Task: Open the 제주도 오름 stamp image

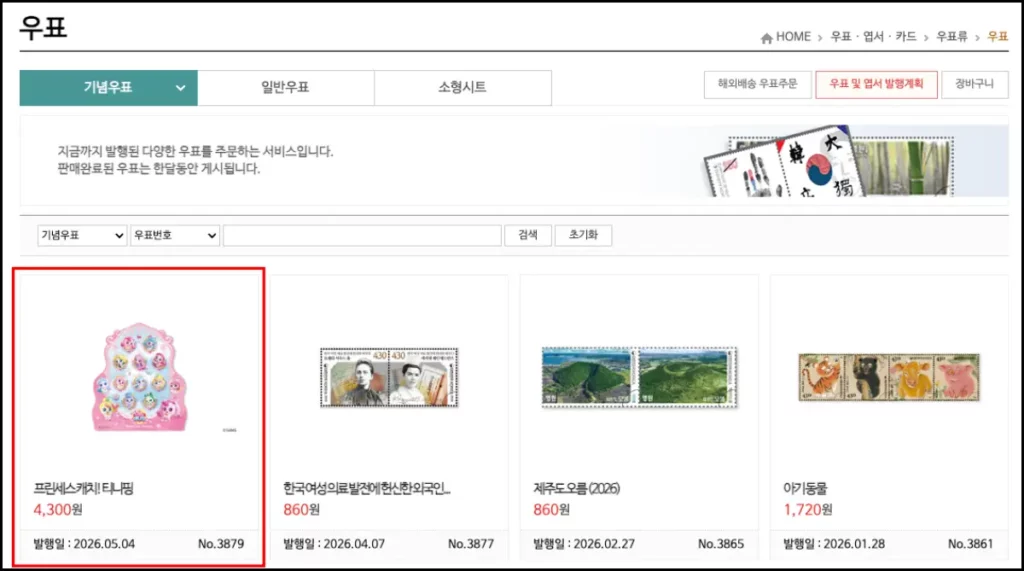Action: pyautogui.click(x=639, y=377)
